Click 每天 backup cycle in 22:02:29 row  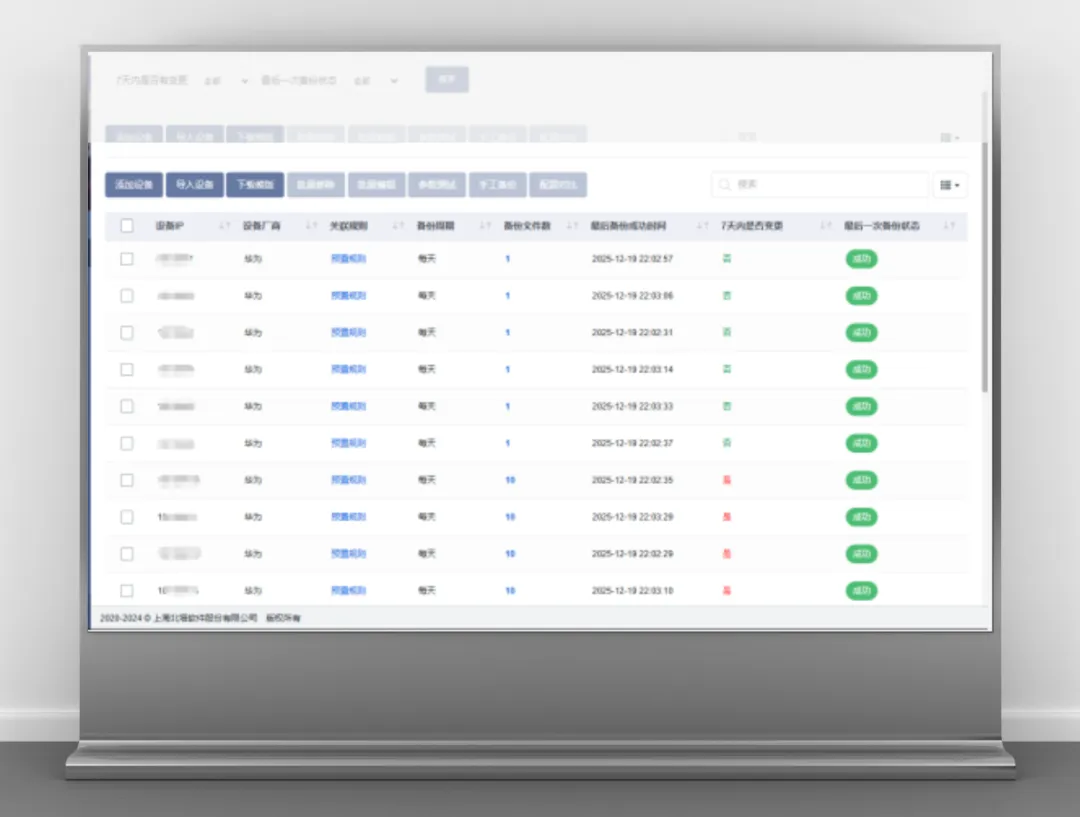coord(427,554)
